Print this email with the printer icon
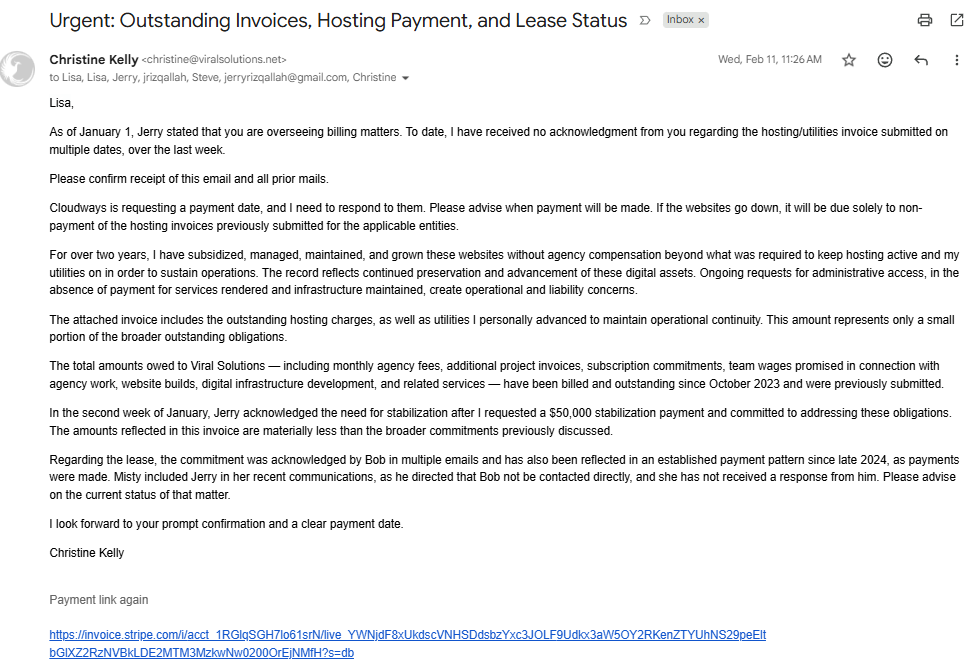The image size is (971, 665). (x=925, y=20)
